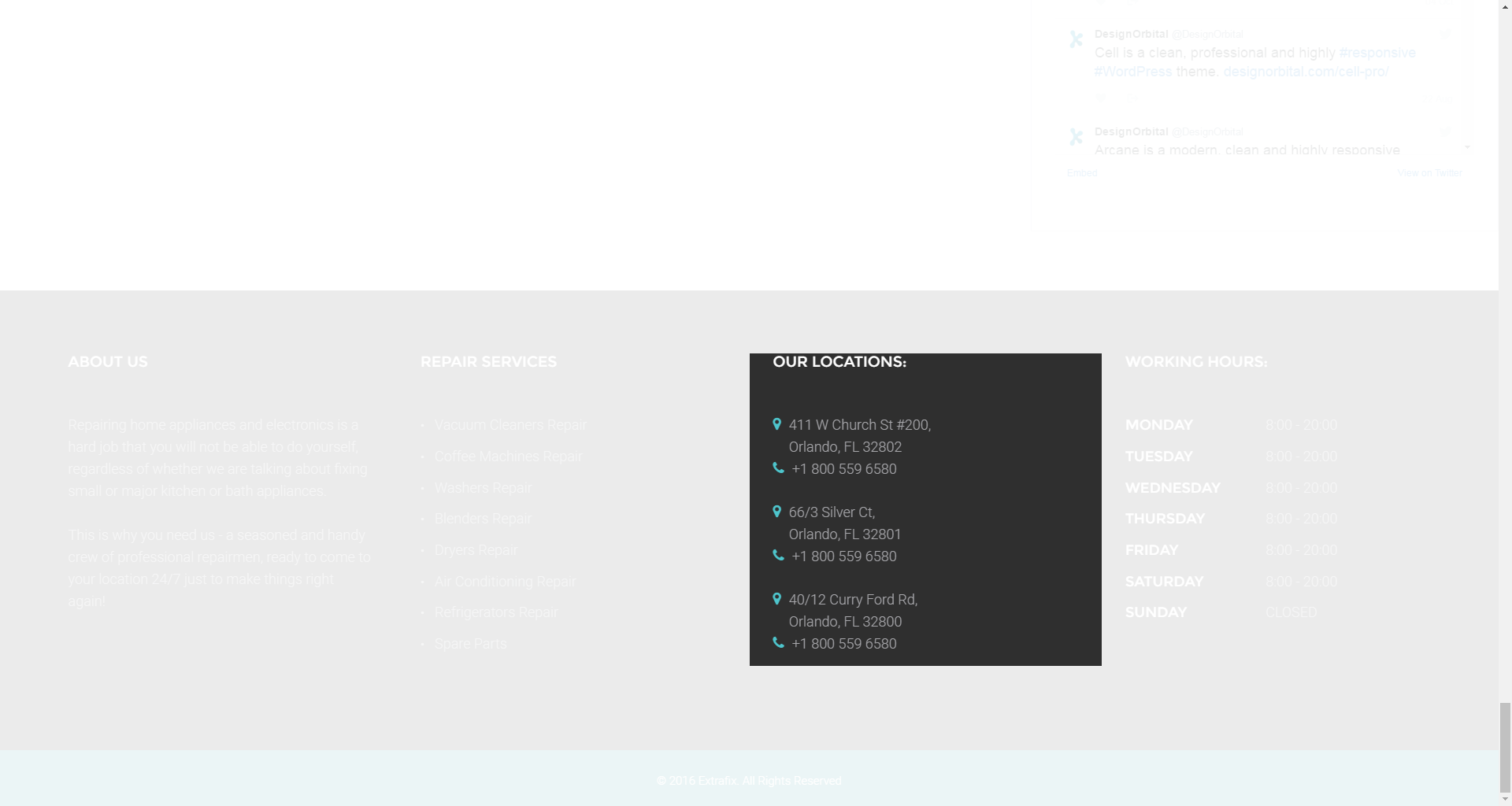Click the phone icon under the Silver Ct address

point(778,556)
